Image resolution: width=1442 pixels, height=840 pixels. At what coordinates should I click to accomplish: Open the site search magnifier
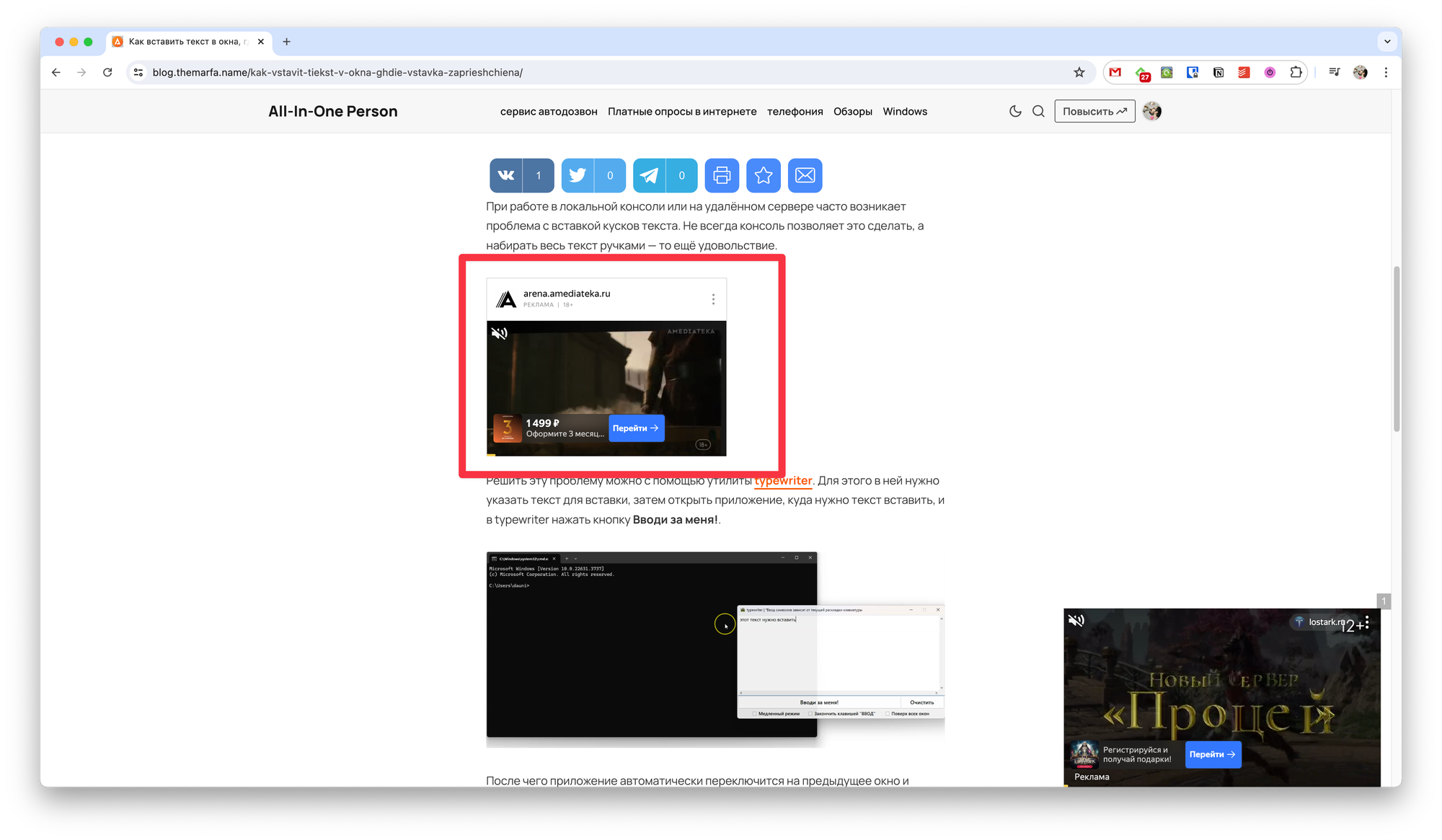1038,111
